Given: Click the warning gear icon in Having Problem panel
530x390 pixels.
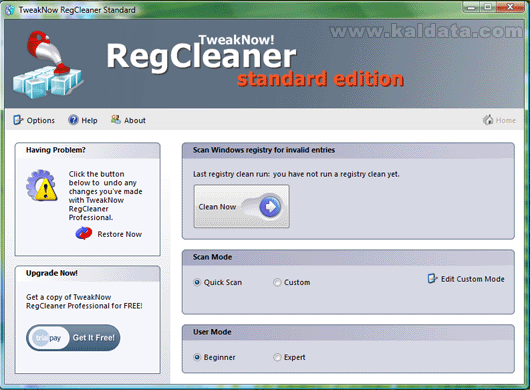Looking at the screenshot, I should (x=42, y=186).
